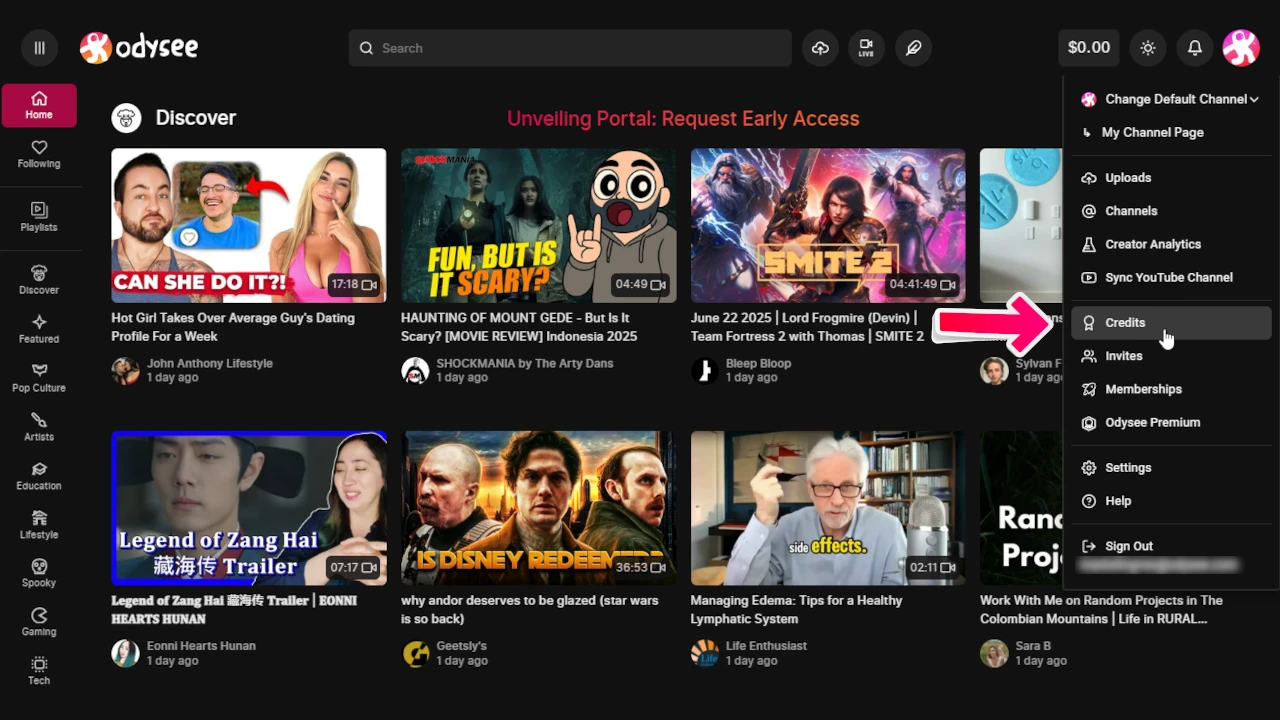This screenshot has width=1280, height=720.
Task: Open Creator Analytics menu item
Action: tap(1170, 244)
